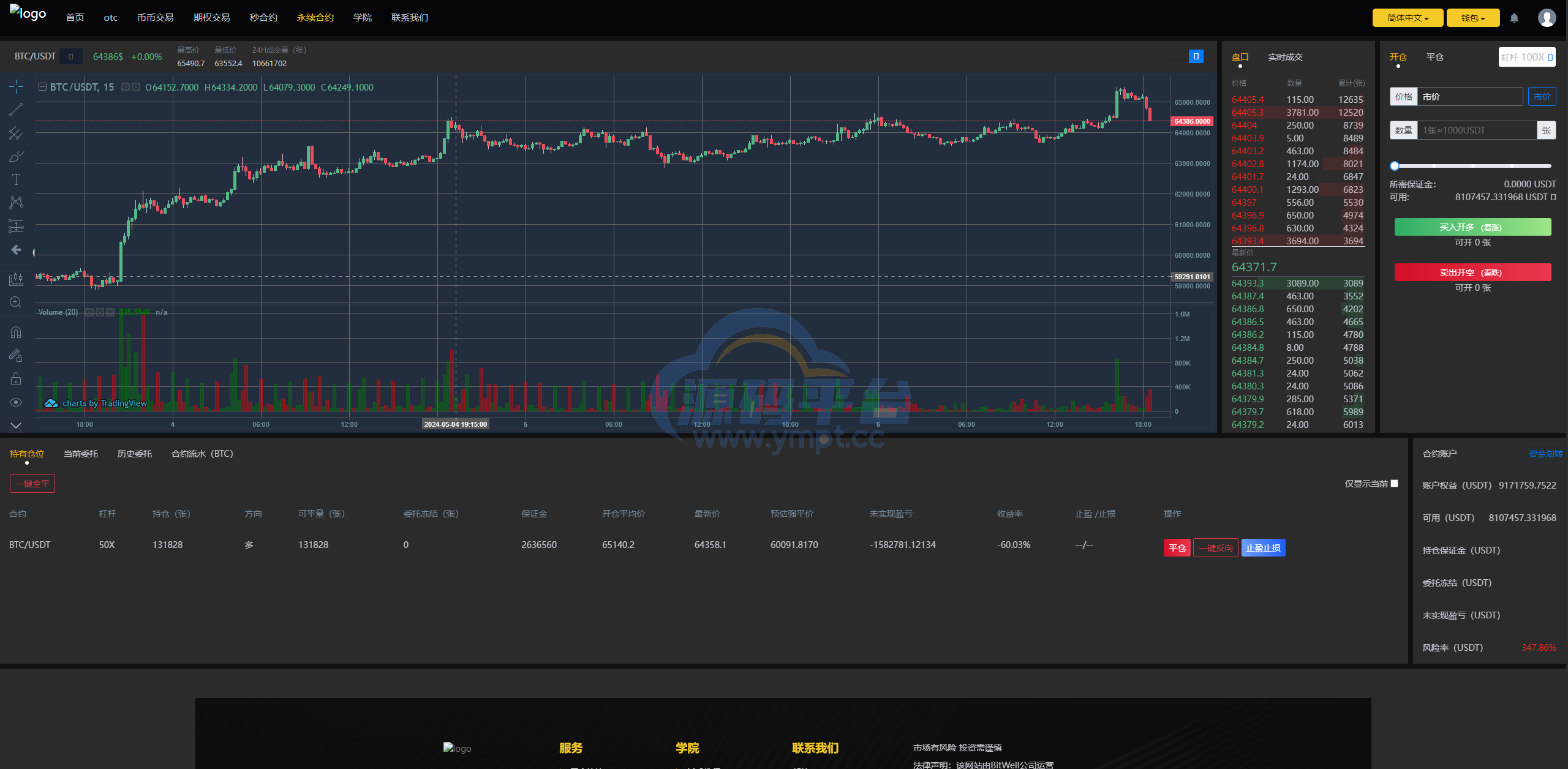Viewport: 1568px width, 769px height.
Task: Toggle magnet mode on chart
Action: click(x=16, y=332)
